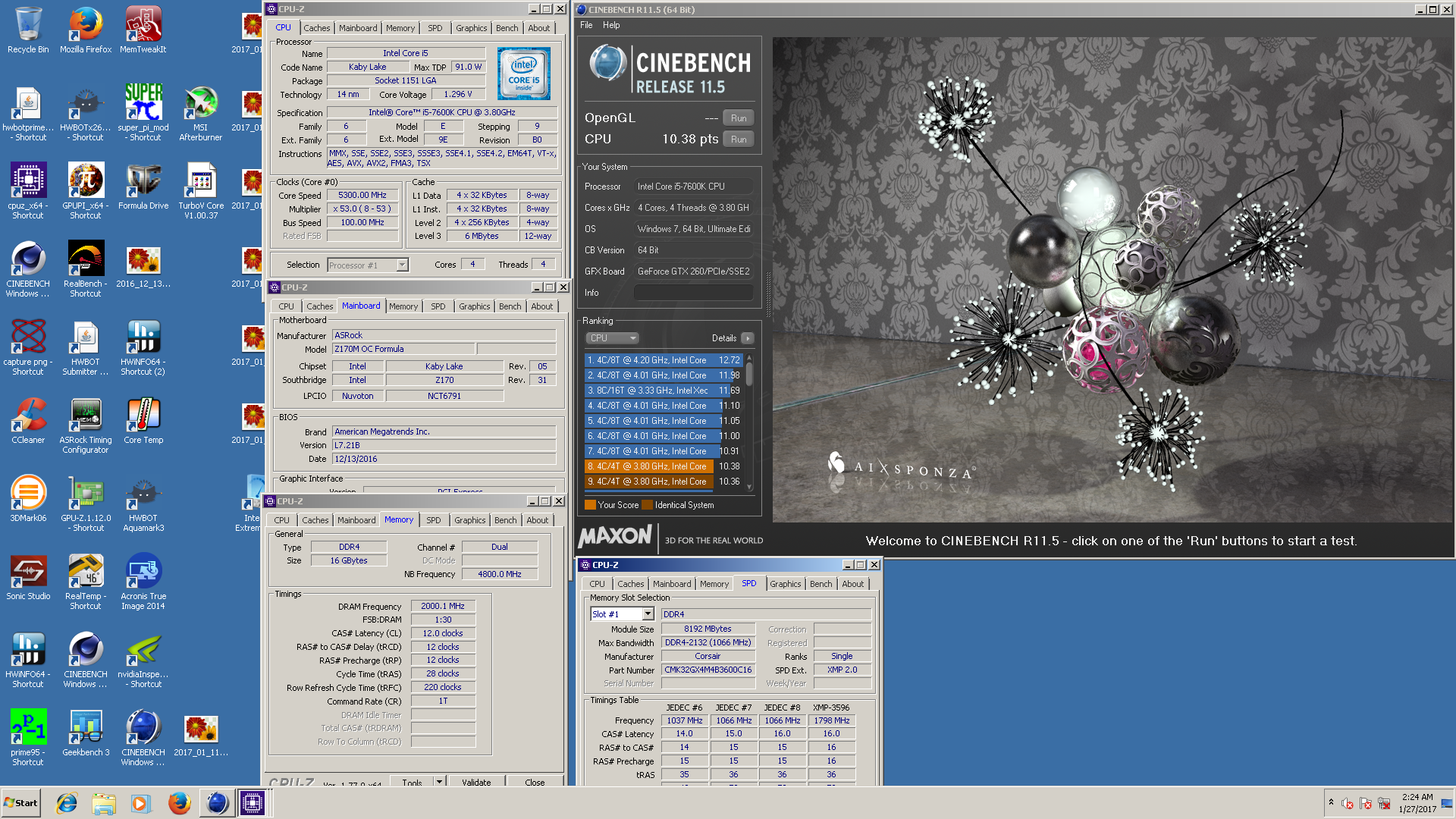
Task: Select ranking row 1 with score 12.72
Action: (x=663, y=360)
